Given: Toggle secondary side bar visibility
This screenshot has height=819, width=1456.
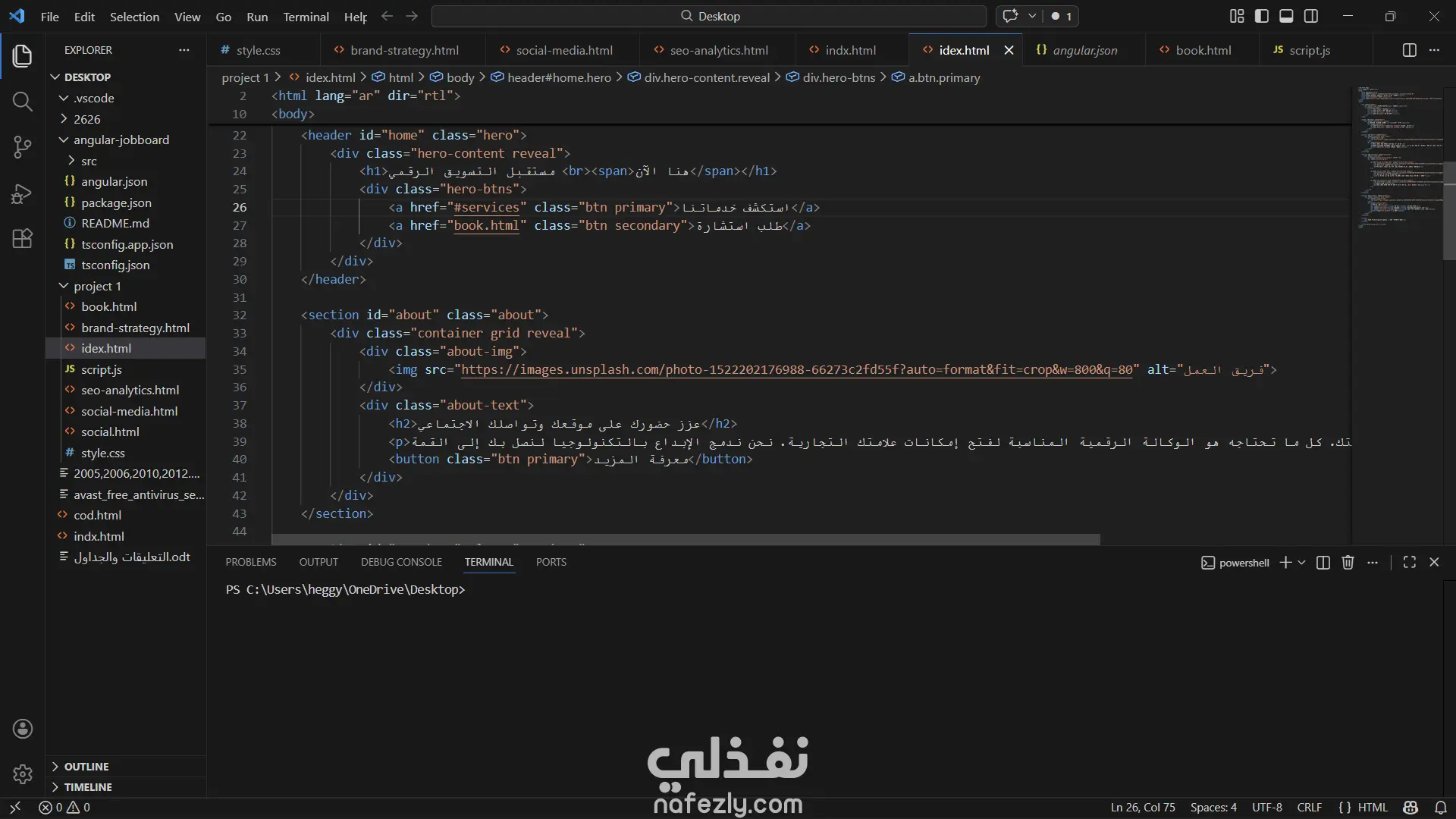Looking at the screenshot, I should click(1311, 16).
